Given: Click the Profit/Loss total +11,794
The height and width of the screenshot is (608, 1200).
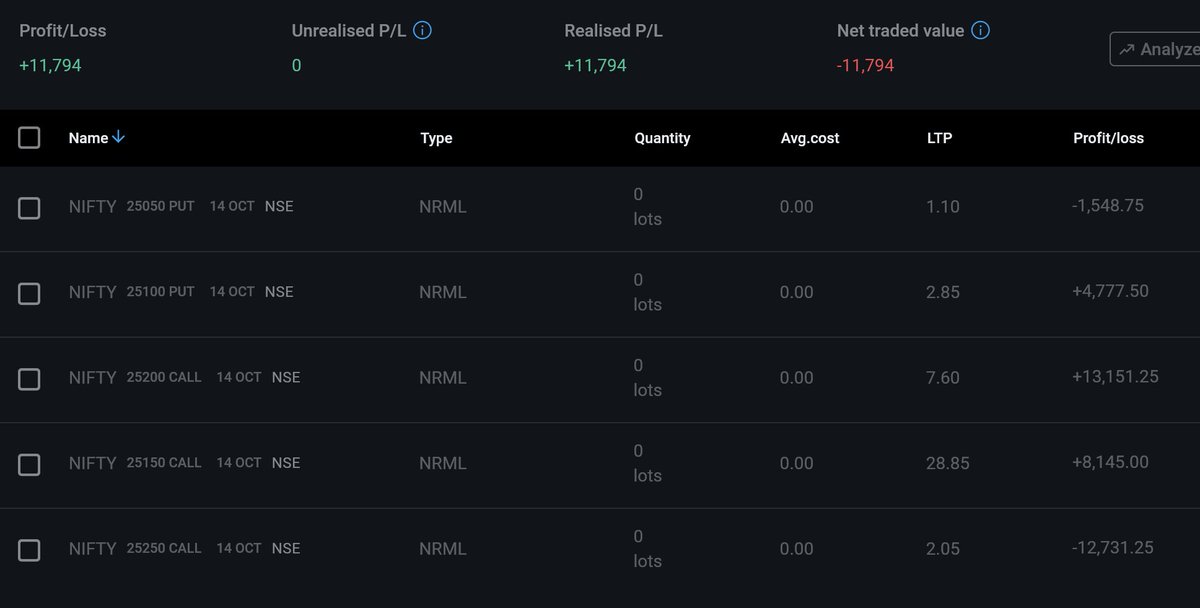Looking at the screenshot, I should click(x=50, y=66).
